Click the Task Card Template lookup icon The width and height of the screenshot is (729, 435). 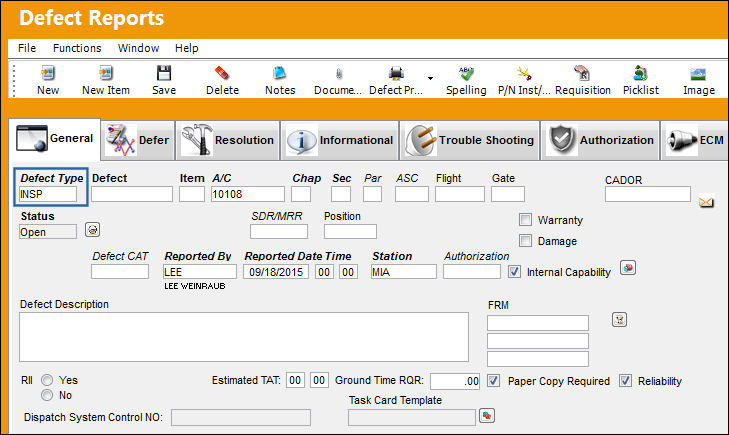[x=487, y=415]
